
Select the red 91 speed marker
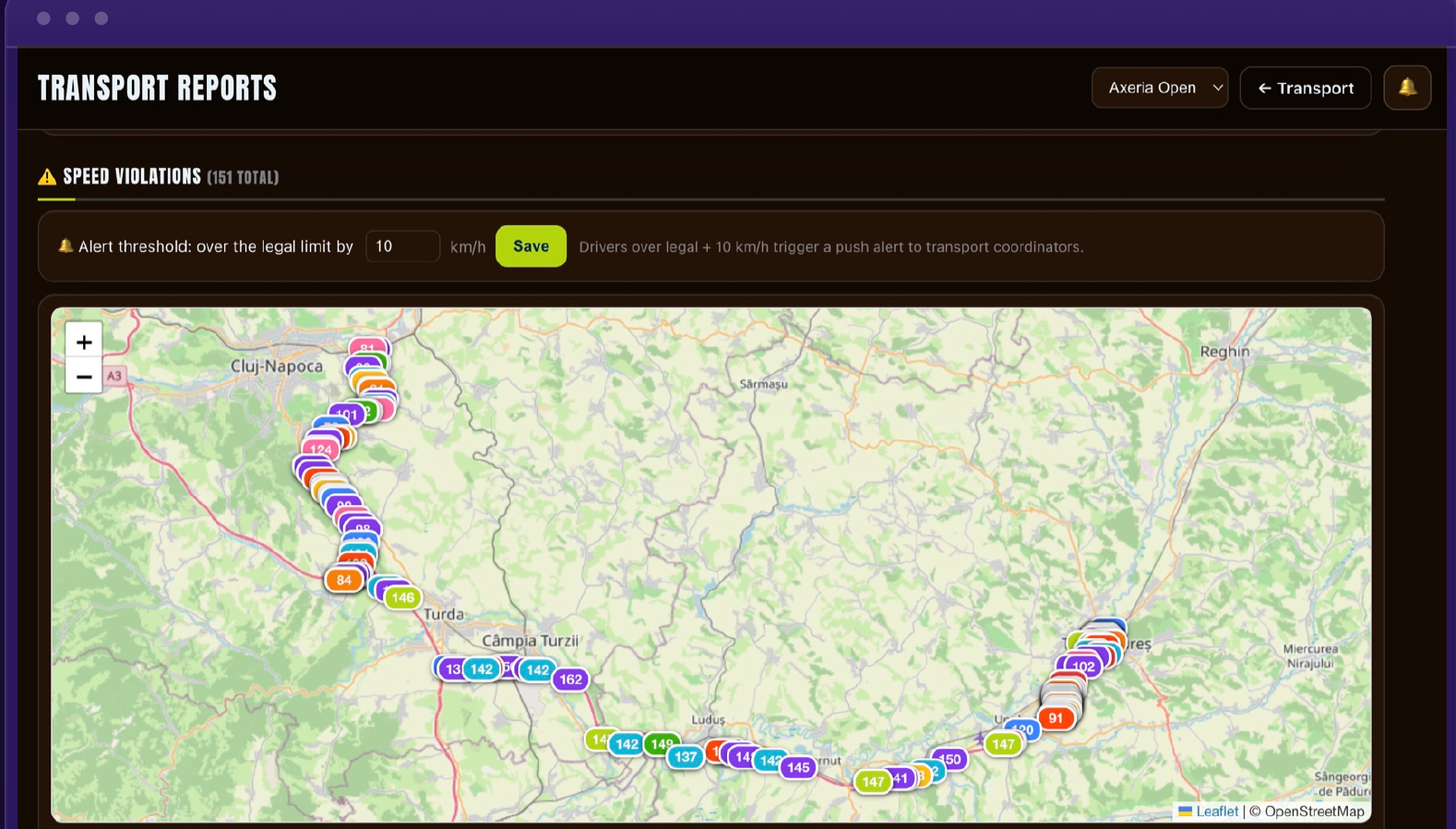[1056, 718]
